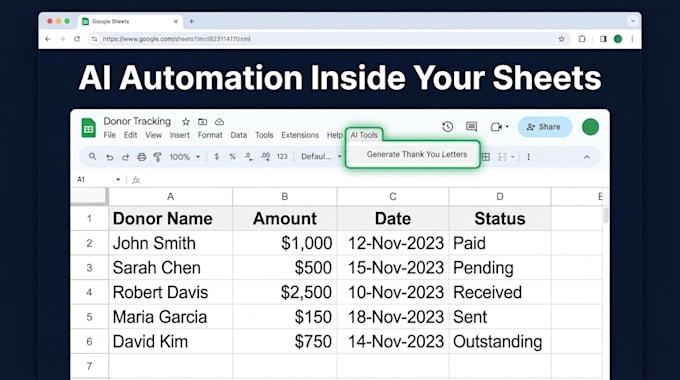Go back in the browser
The height and width of the screenshot is (380, 680).
48,39
